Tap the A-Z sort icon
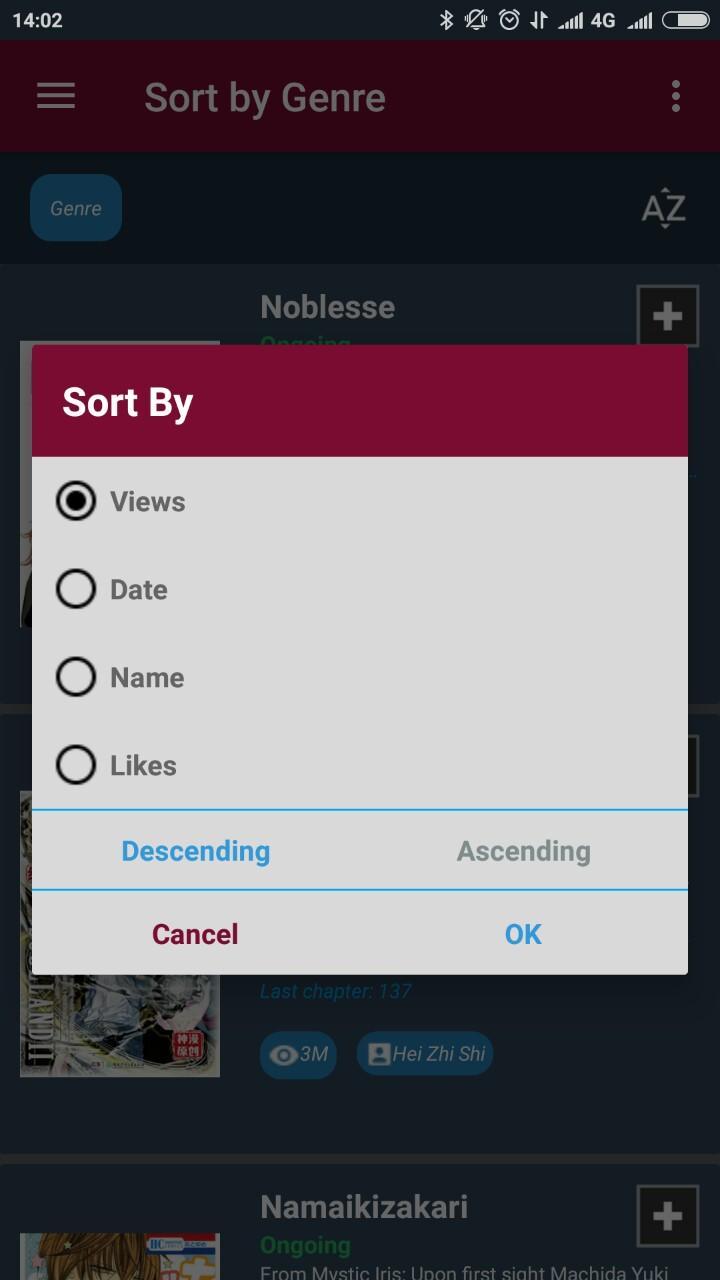 pos(663,209)
